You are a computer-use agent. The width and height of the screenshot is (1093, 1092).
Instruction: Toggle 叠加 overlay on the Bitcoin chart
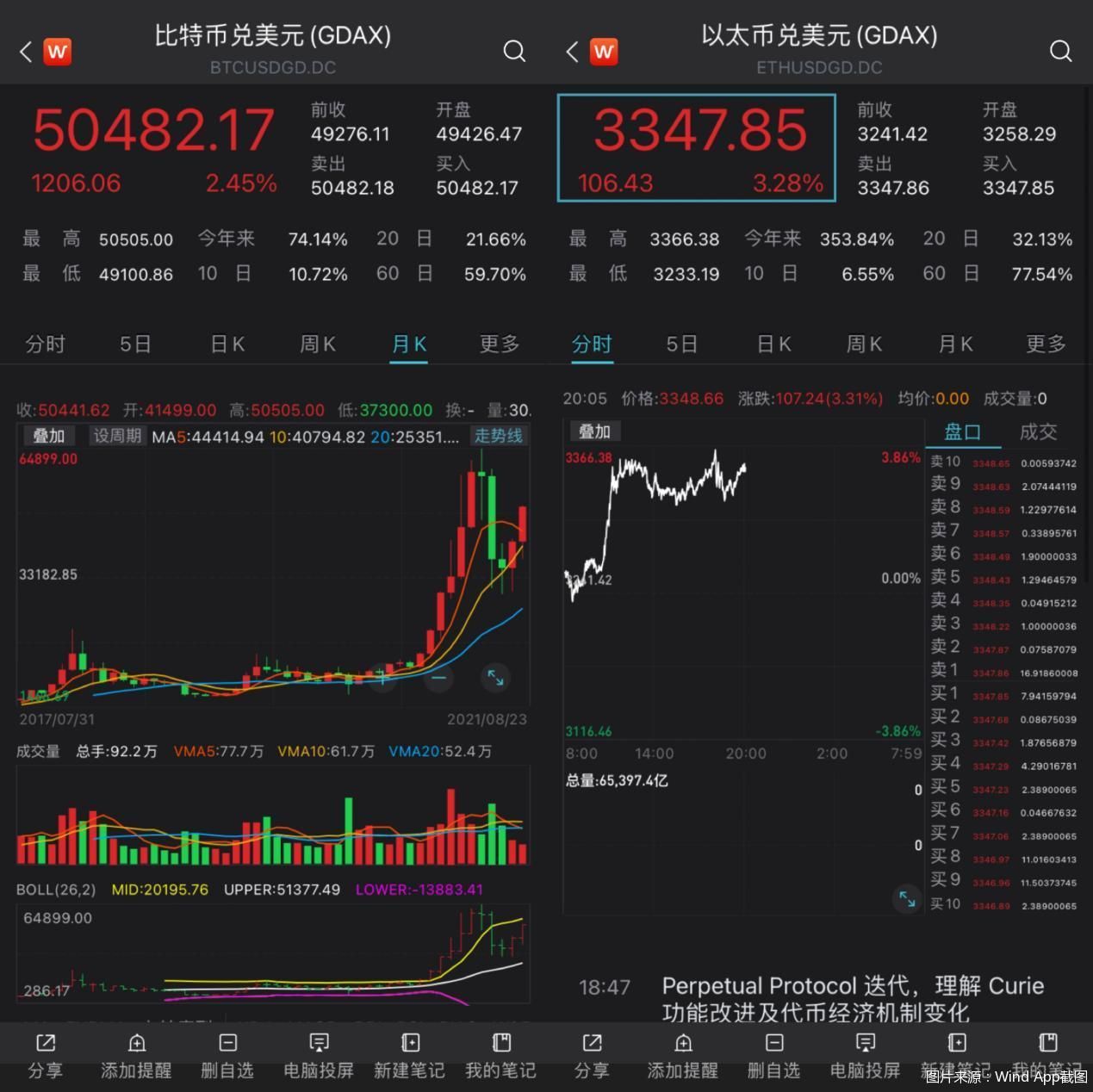click(x=48, y=436)
